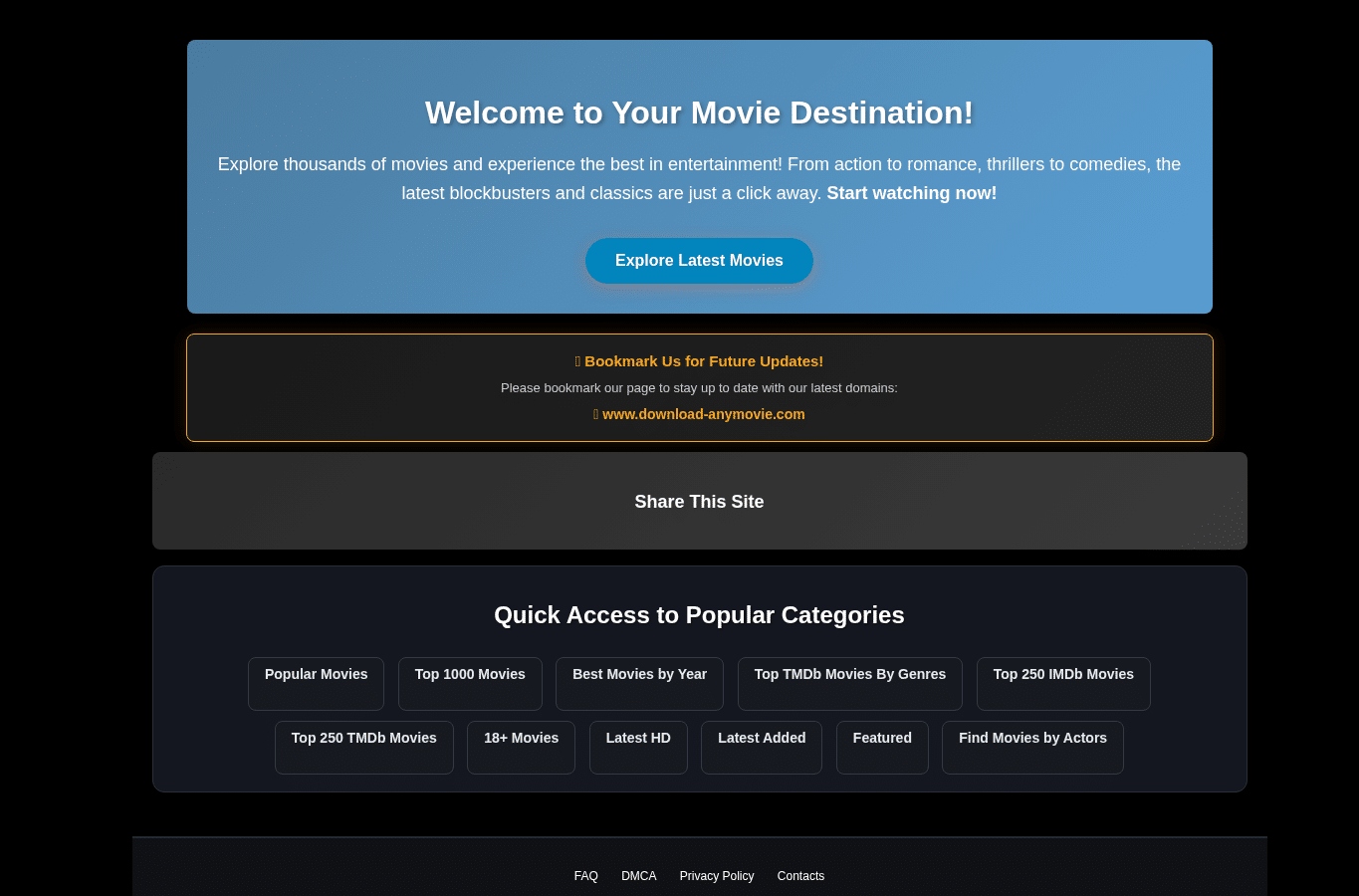
Task: Click the Start watching now! text
Action: [x=911, y=193]
